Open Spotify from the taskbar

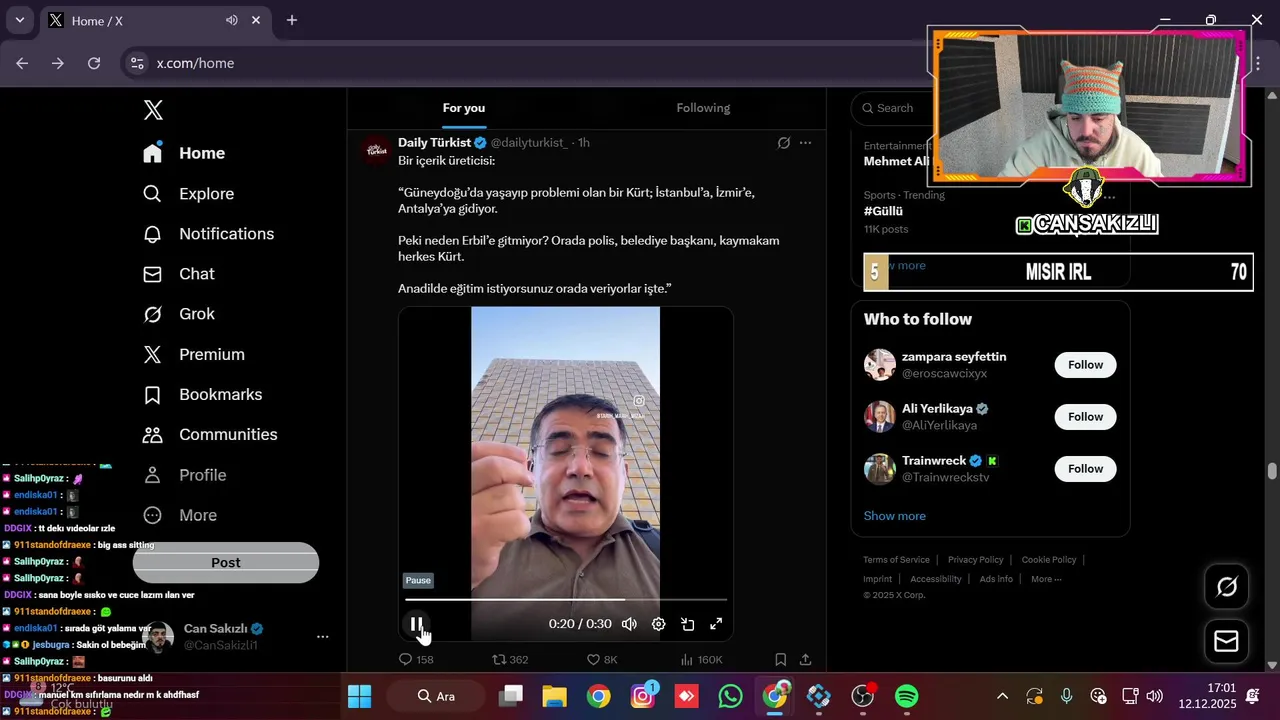906,696
